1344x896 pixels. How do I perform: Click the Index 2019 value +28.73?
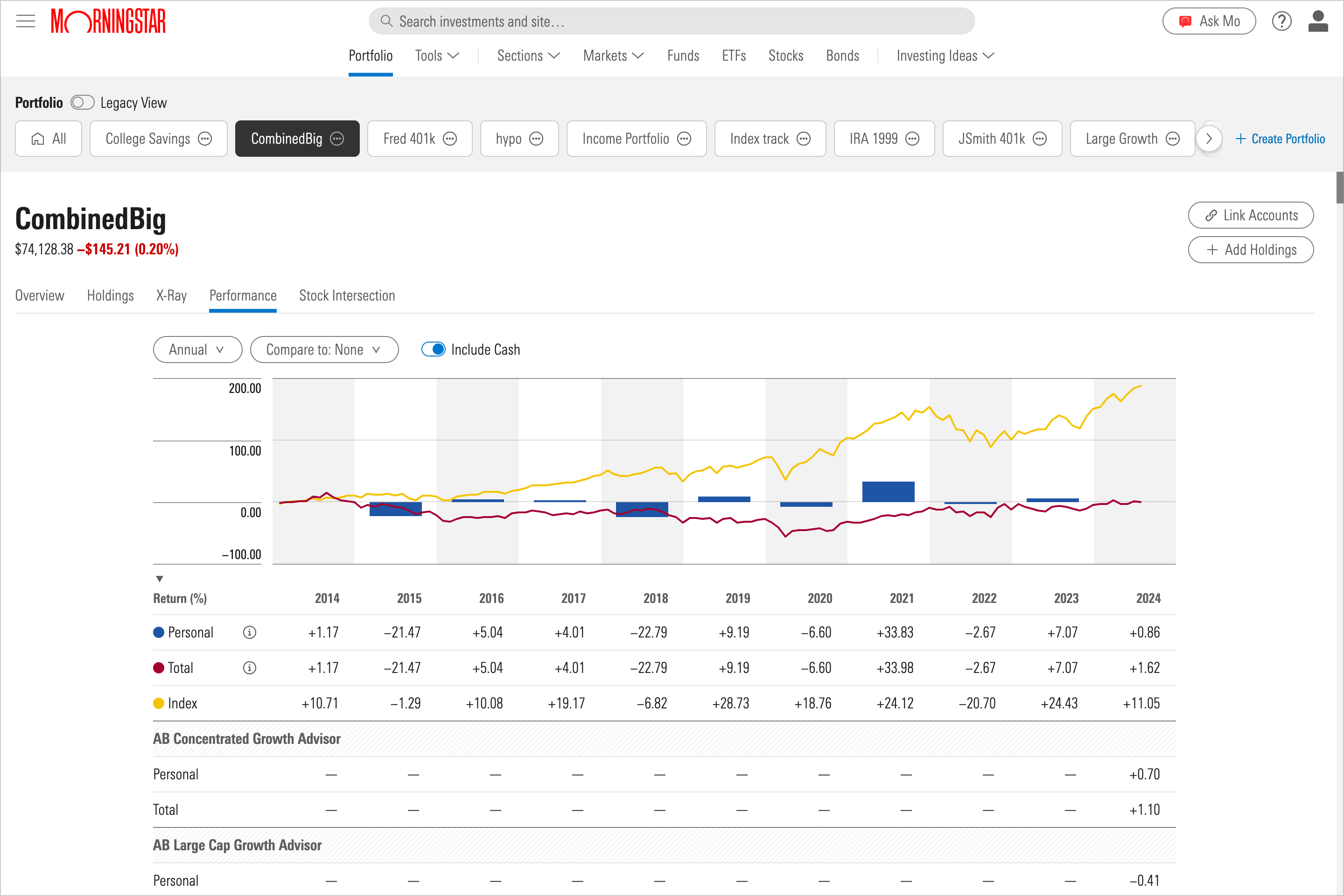tap(730, 703)
